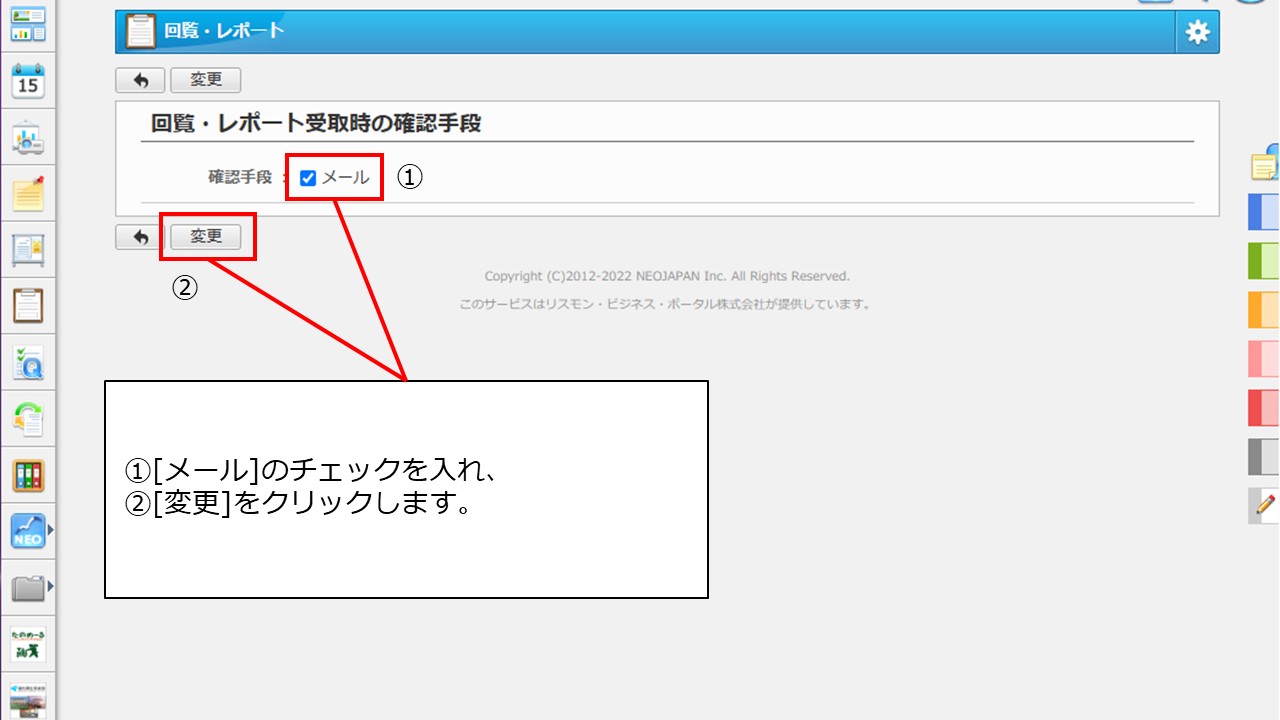
Task: Open the bulletin board icon in sidebar
Action: [28, 248]
